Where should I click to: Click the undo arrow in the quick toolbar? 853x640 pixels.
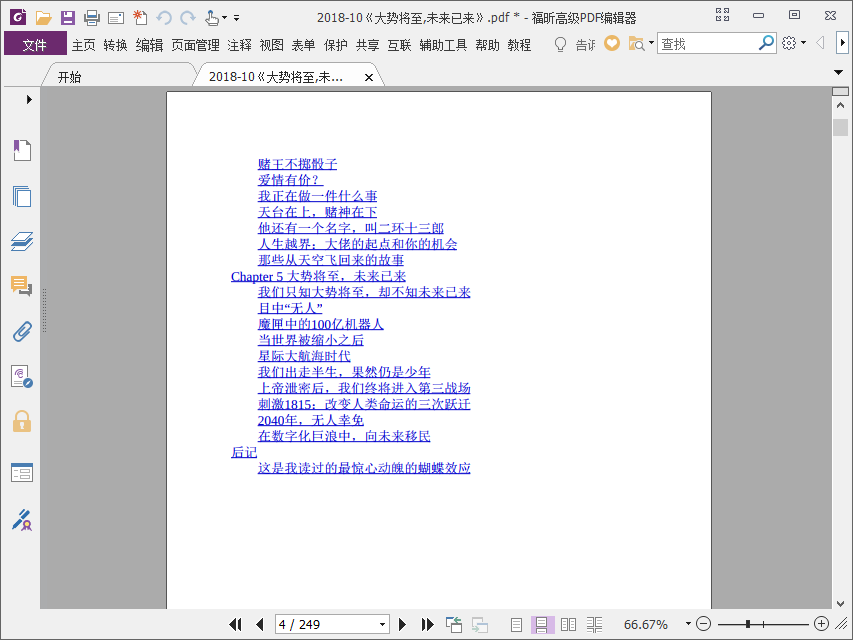pos(164,18)
